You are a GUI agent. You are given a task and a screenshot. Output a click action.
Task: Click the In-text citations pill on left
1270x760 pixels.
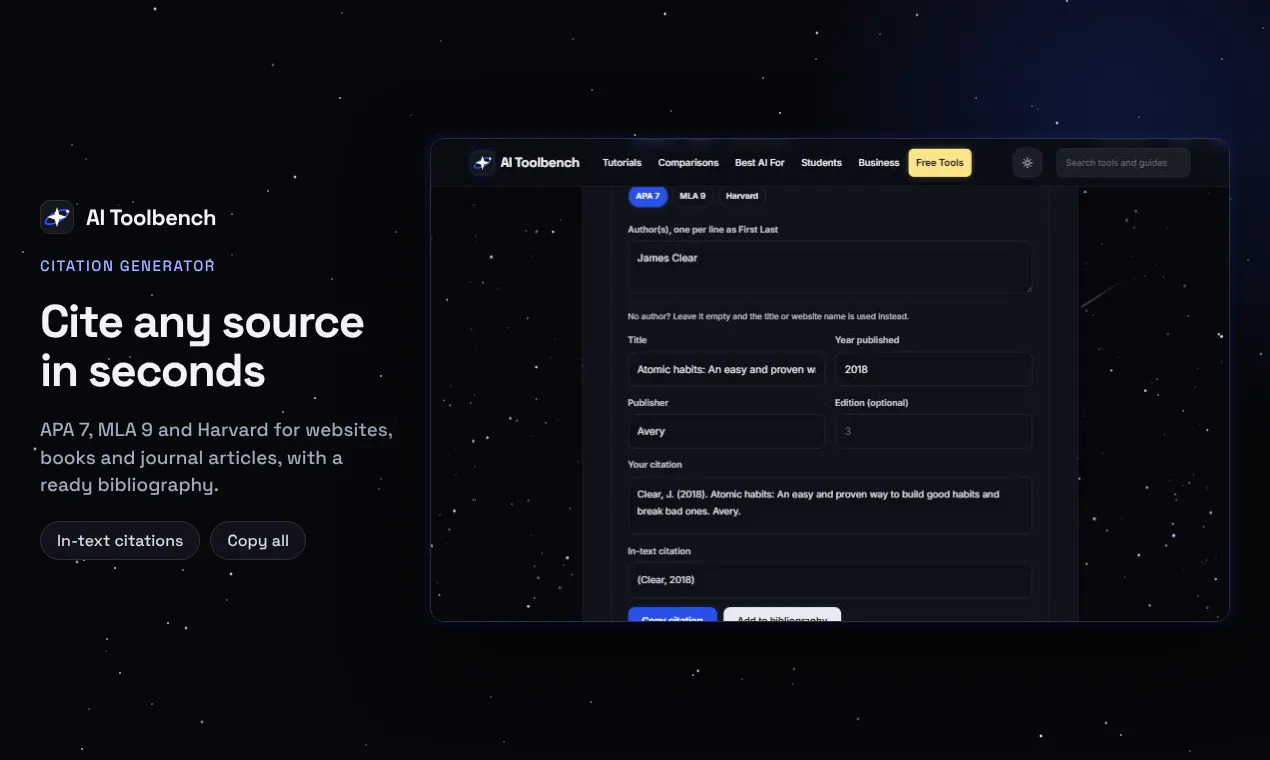tap(120, 540)
